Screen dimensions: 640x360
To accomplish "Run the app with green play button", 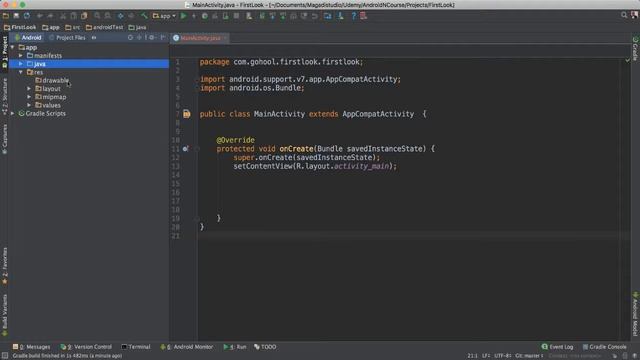I will click(183, 16).
